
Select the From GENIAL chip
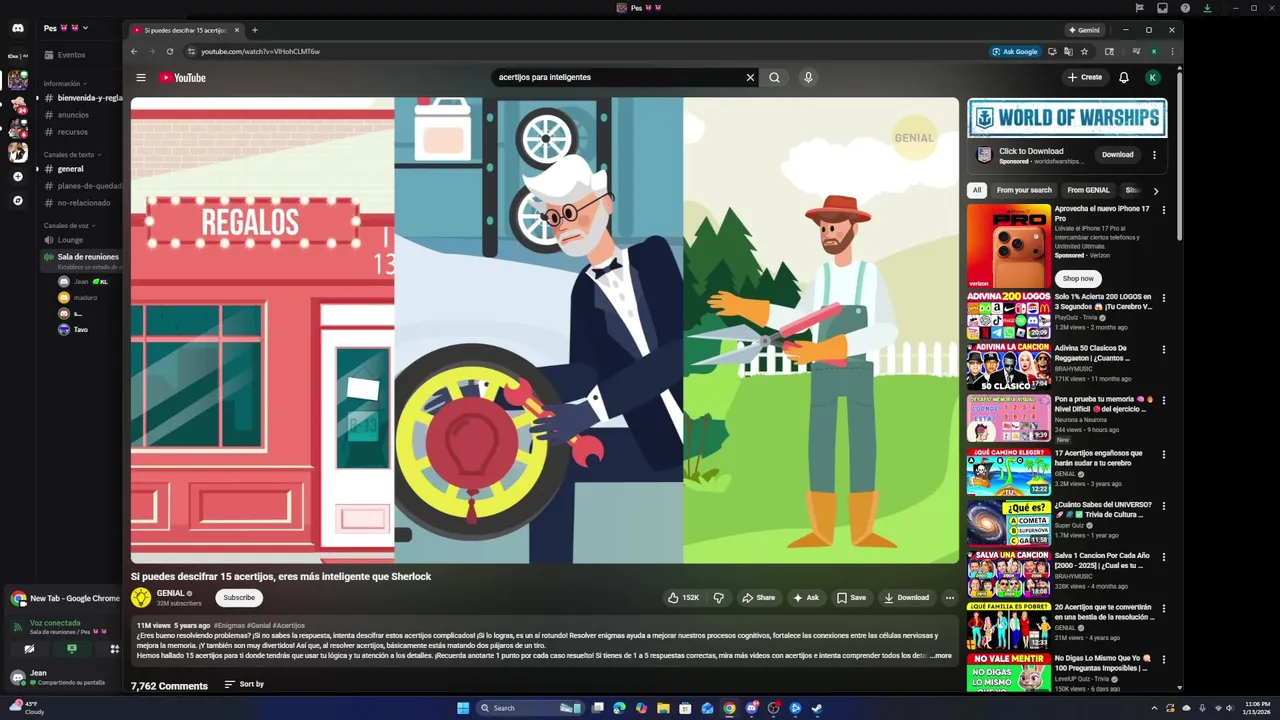[1088, 190]
